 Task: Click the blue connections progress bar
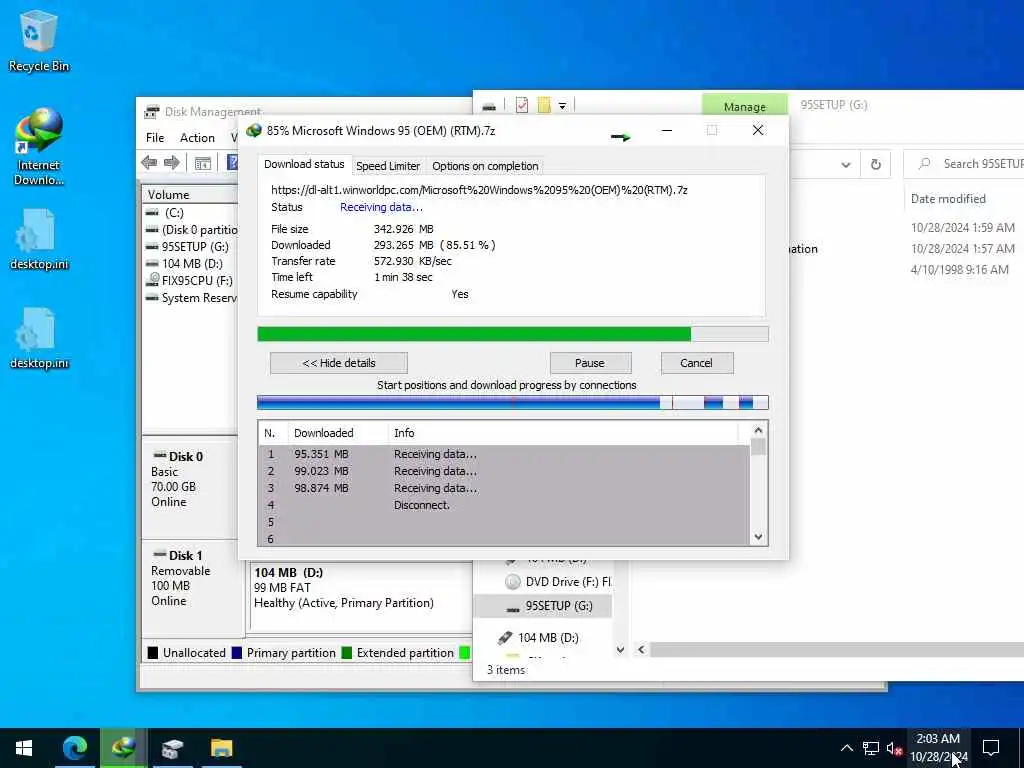pyautogui.click(x=513, y=402)
